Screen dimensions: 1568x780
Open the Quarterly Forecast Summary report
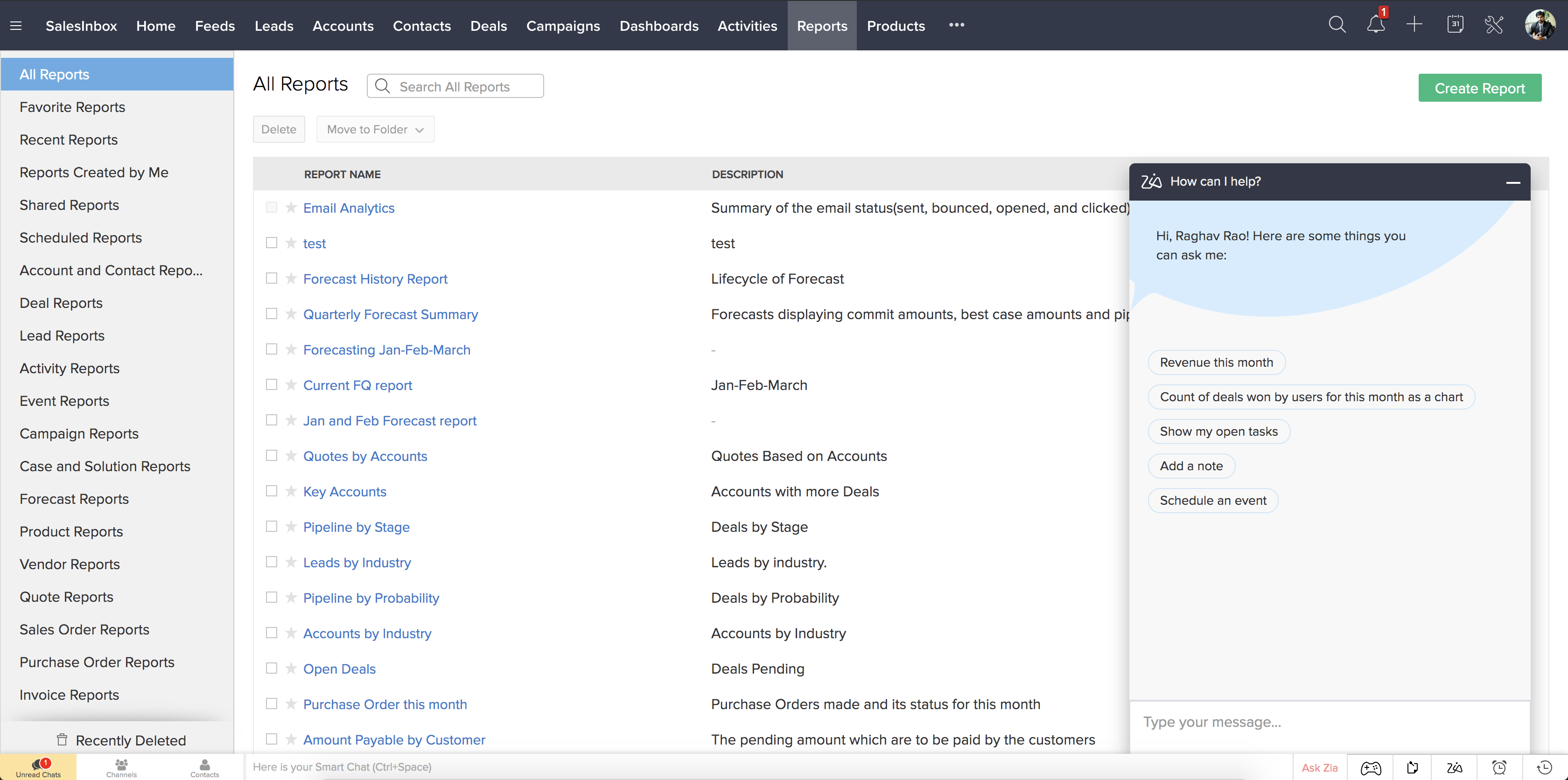tap(390, 314)
